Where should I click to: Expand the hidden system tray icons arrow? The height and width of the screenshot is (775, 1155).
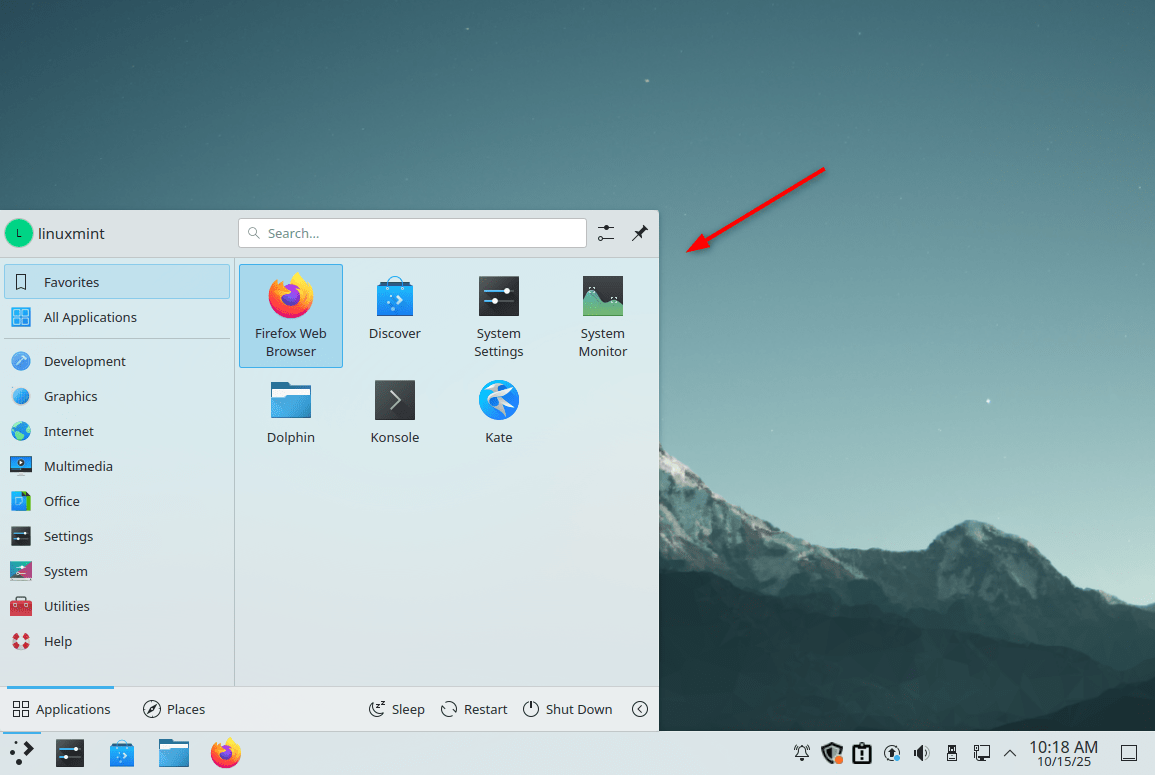pyautogui.click(x=1010, y=753)
